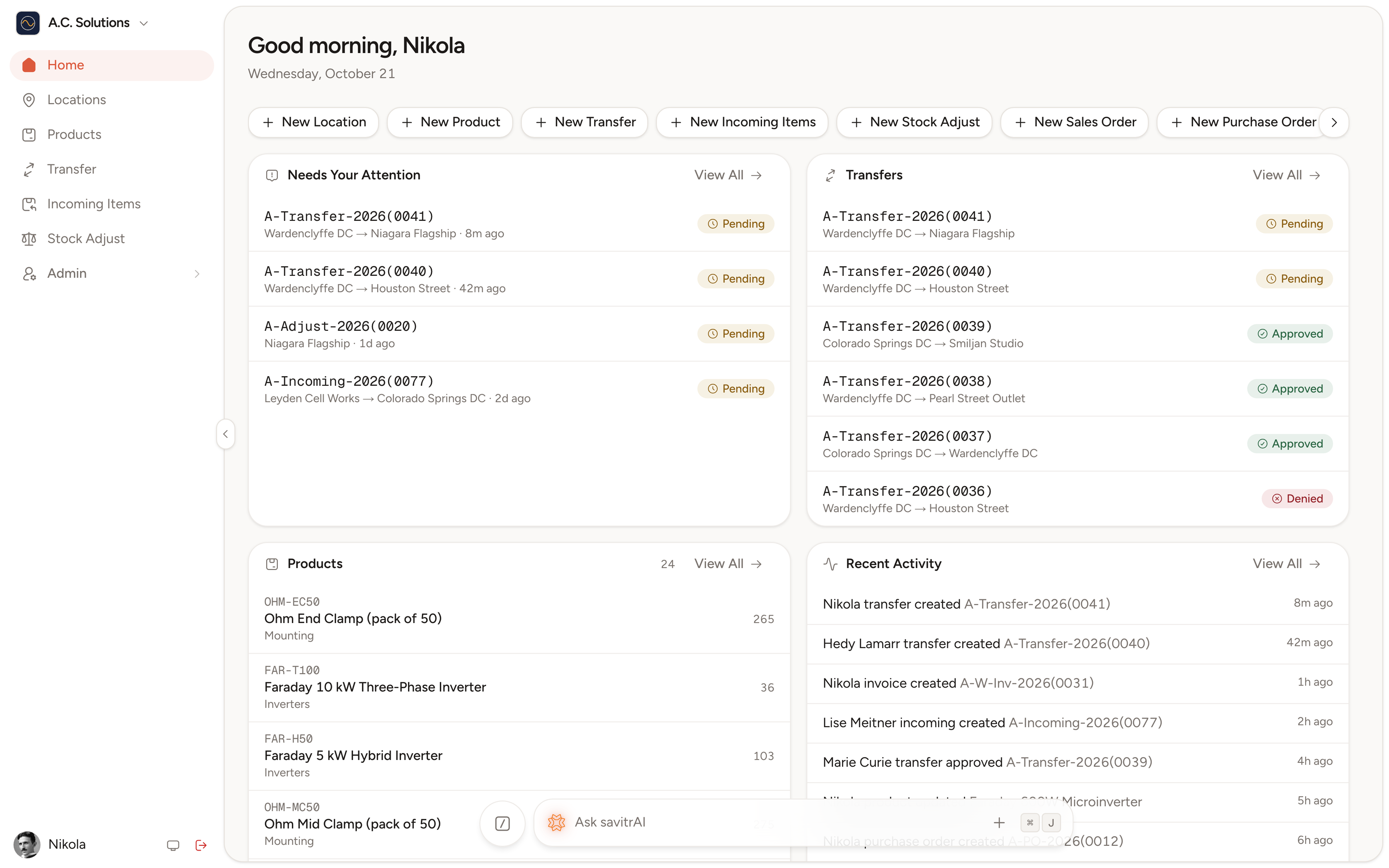View all Recent Activity entries
This screenshot has height=868, width=1389.
coord(1286,564)
